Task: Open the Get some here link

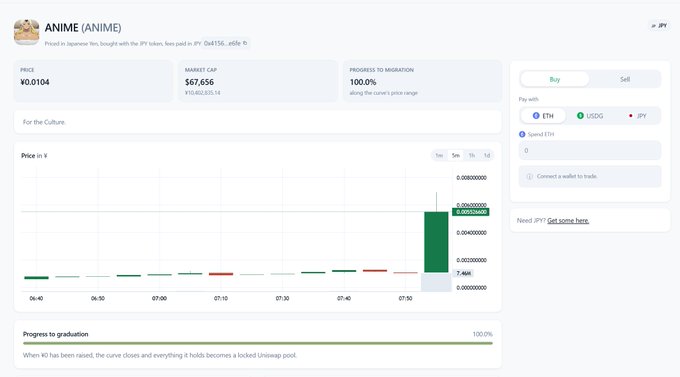Action: coord(568,220)
